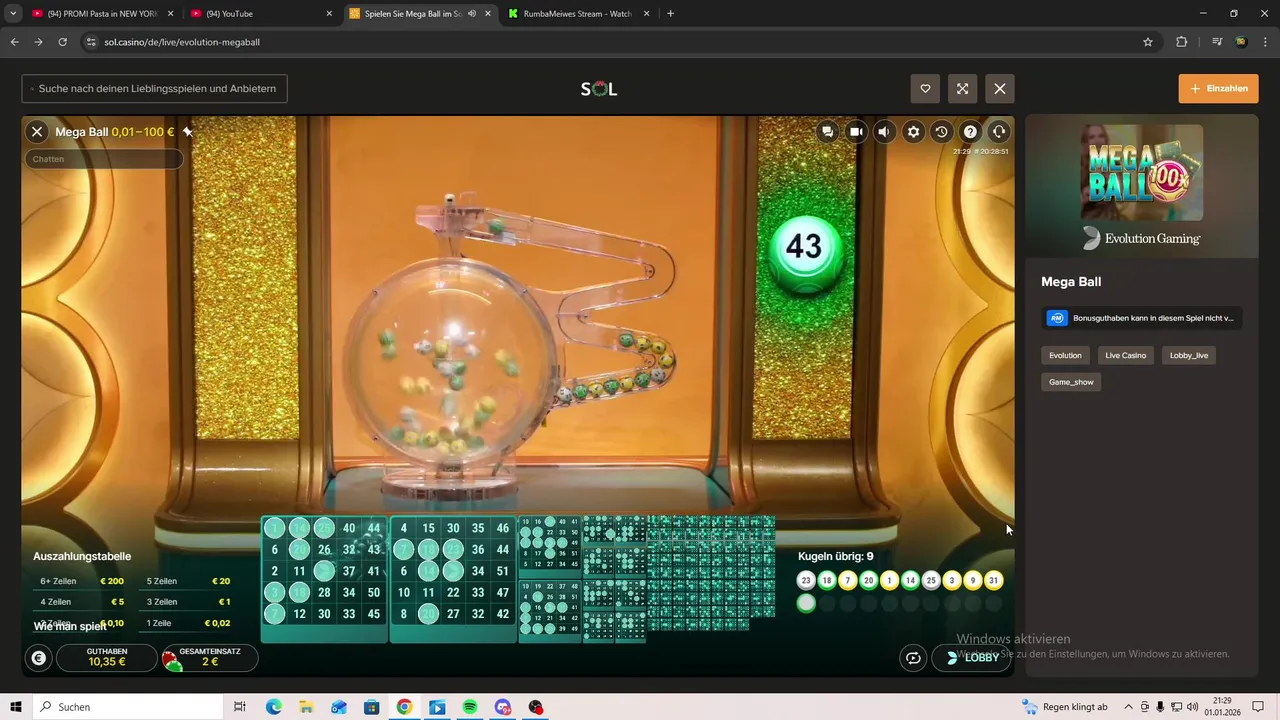Image resolution: width=1280 pixels, height=720 pixels.
Task: Select the first bingo card
Action: click(x=324, y=579)
